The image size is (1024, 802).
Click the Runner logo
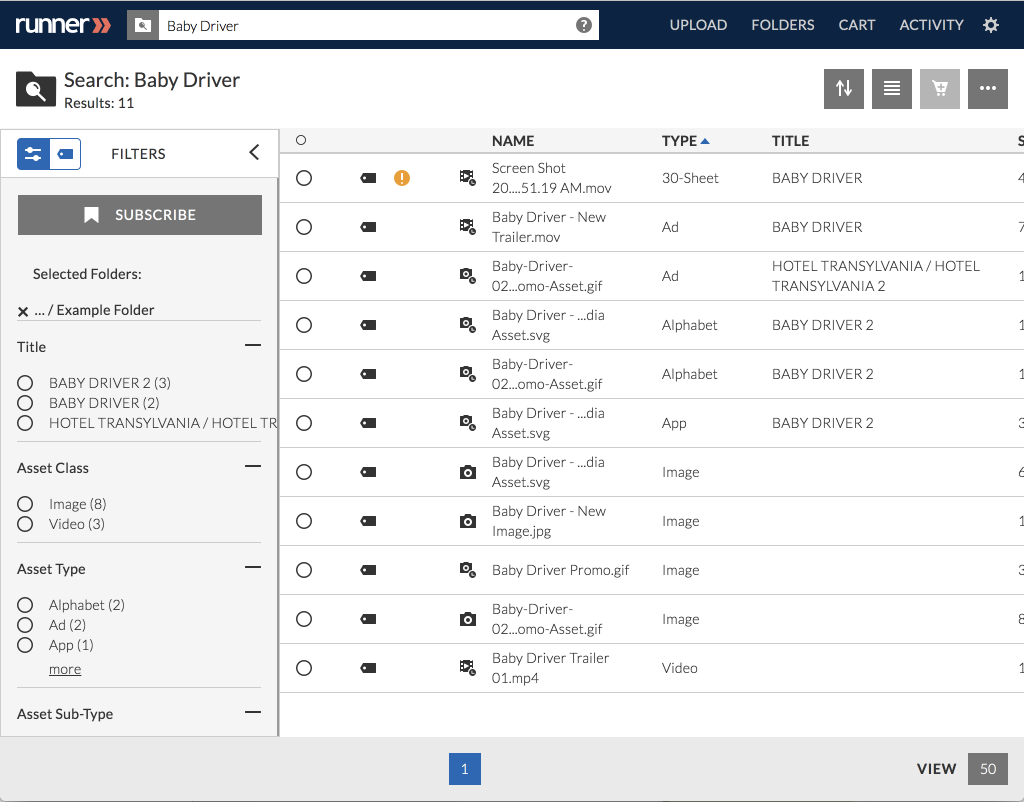click(x=63, y=25)
